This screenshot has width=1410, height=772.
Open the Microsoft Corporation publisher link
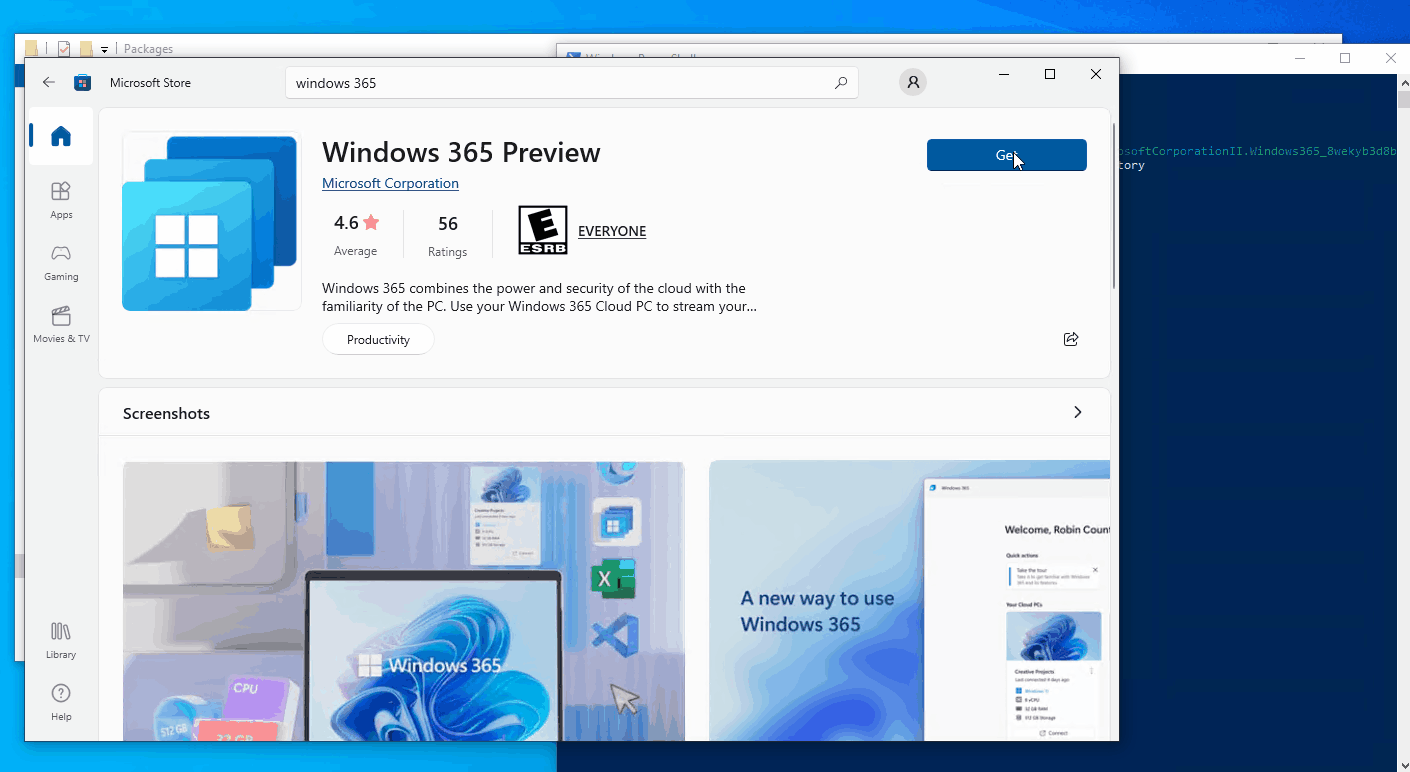point(390,184)
